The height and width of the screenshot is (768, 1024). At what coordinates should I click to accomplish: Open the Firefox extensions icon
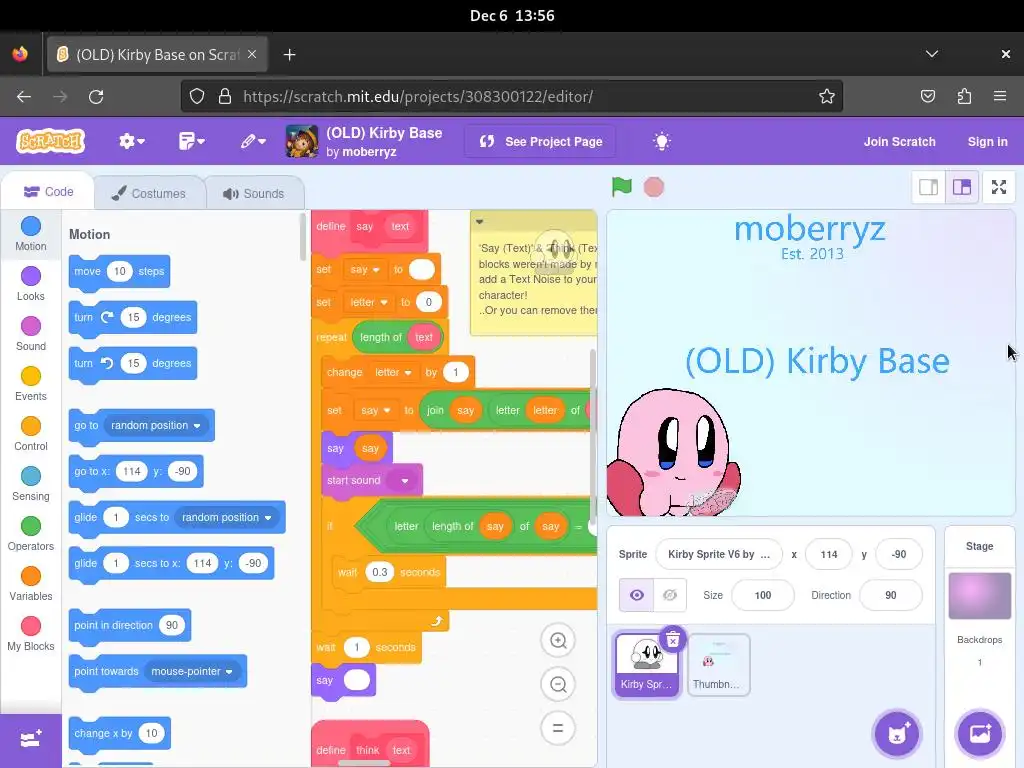point(964,97)
